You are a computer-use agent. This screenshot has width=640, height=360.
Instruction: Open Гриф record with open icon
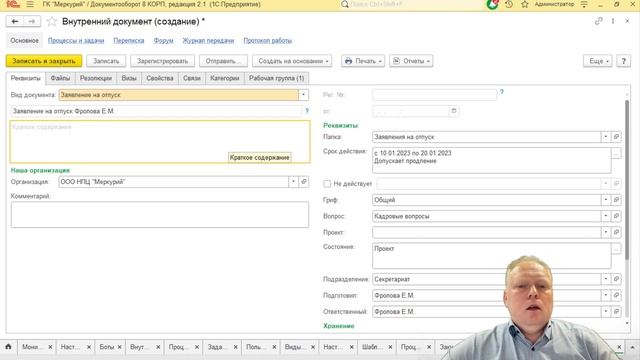point(616,200)
